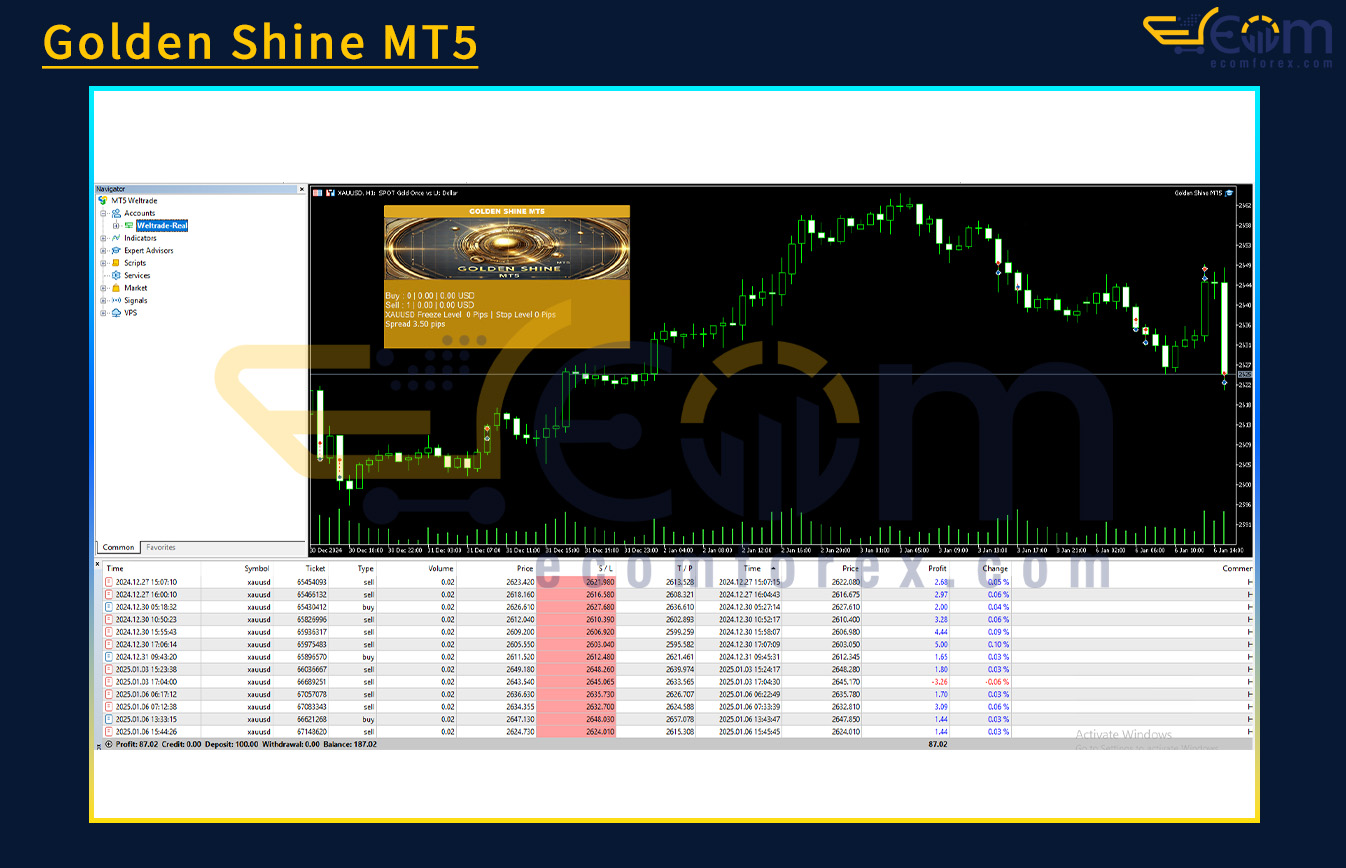This screenshot has height=868, width=1346.
Task: Click ticket number 65975483
Action: (x=311, y=644)
